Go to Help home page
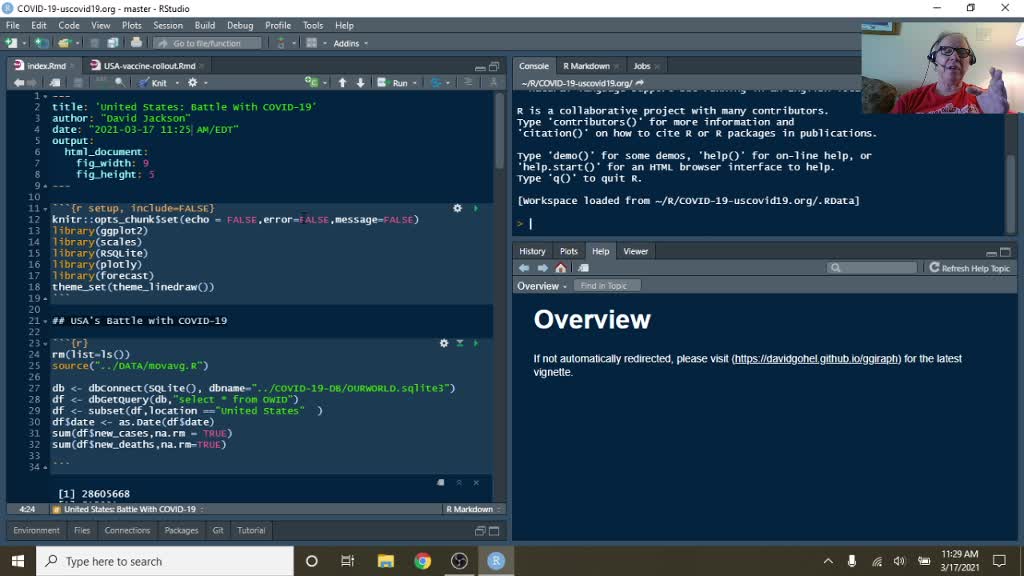This screenshot has height=576, width=1024. point(560,268)
